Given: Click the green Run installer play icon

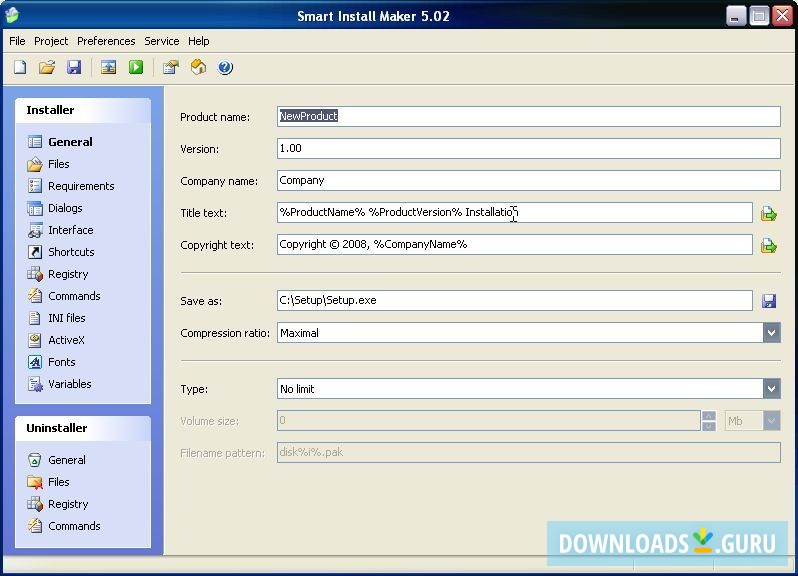Looking at the screenshot, I should [x=136, y=68].
